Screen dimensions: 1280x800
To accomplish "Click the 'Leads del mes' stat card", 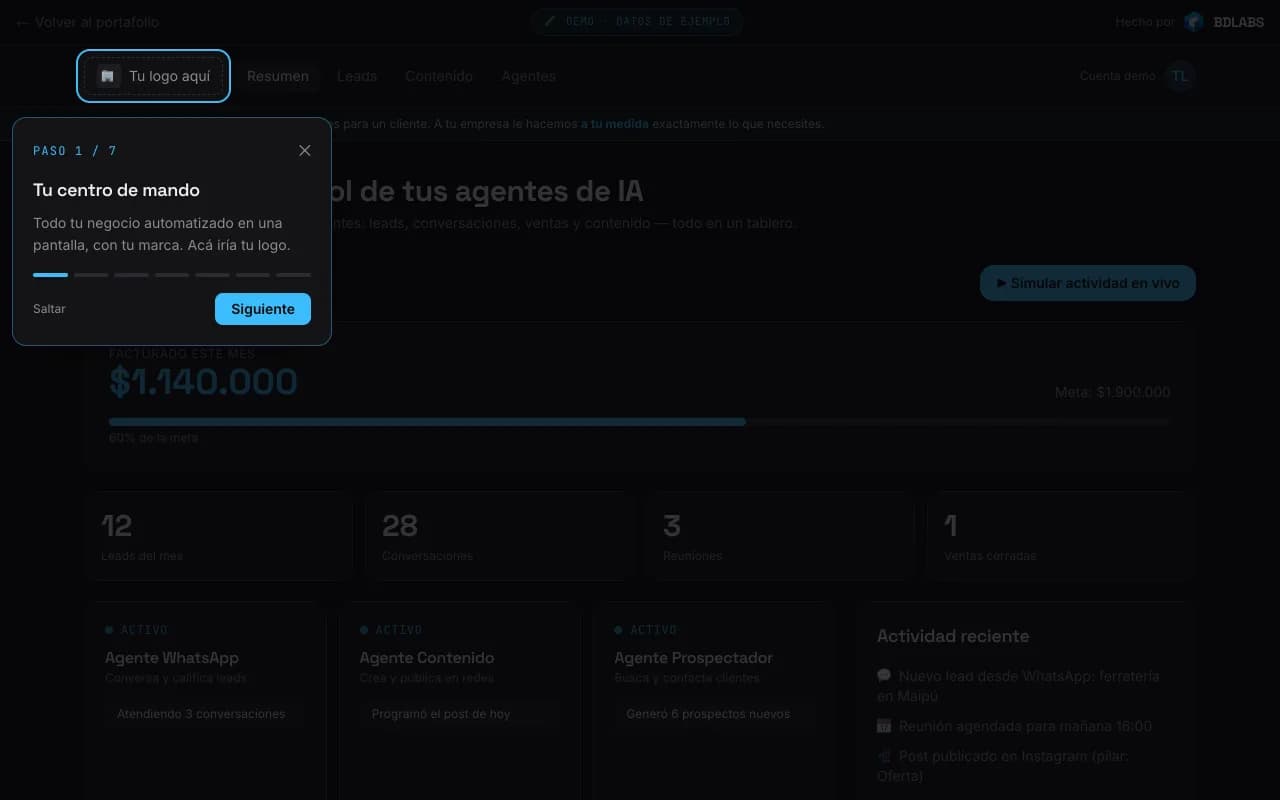I will 219,536.
